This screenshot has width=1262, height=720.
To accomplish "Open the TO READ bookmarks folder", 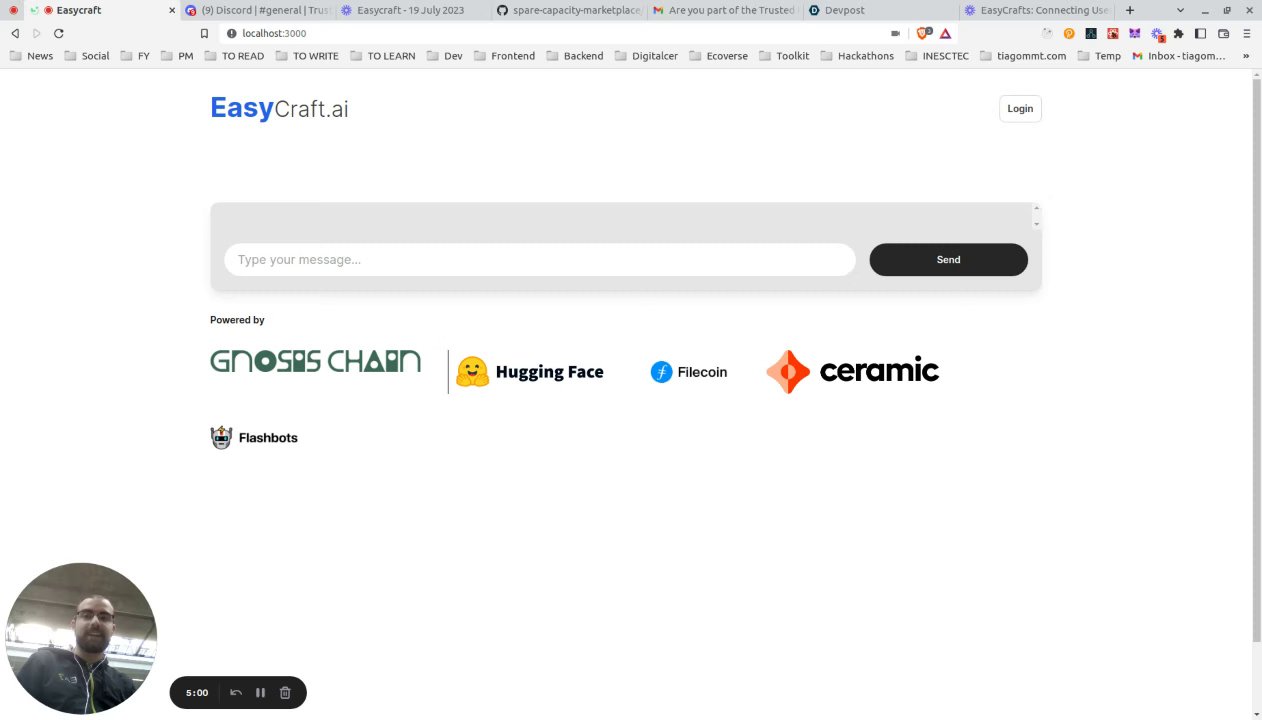I will pyautogui.click(x=234, y=56).
